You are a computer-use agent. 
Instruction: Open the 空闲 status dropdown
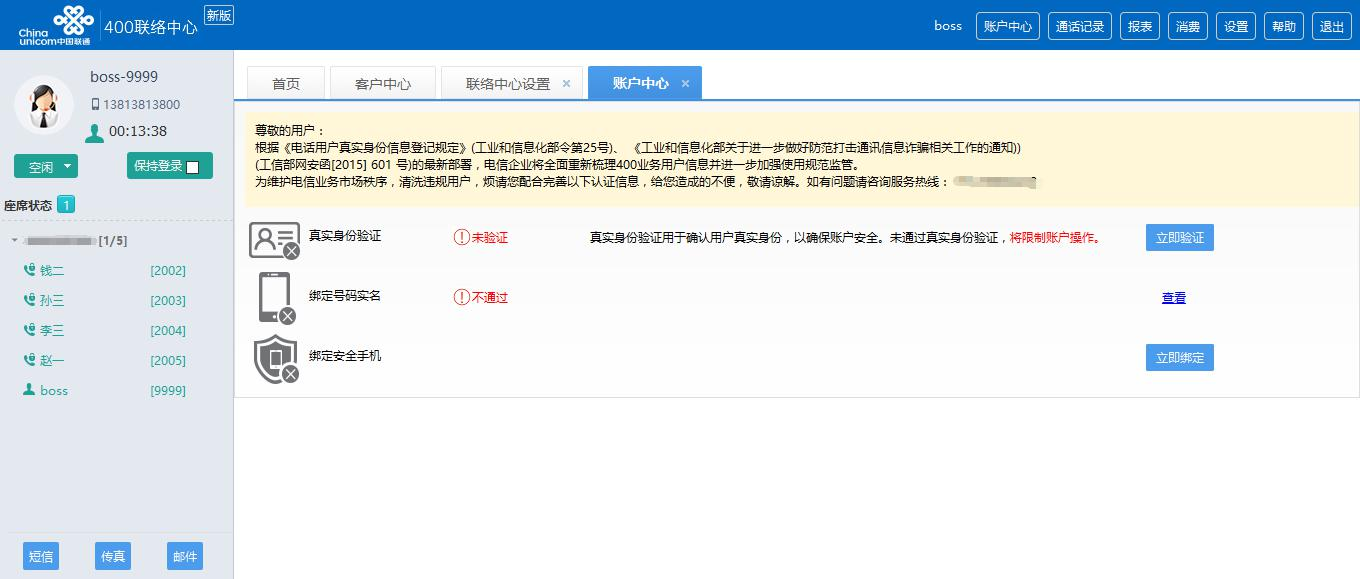[67, 167]
